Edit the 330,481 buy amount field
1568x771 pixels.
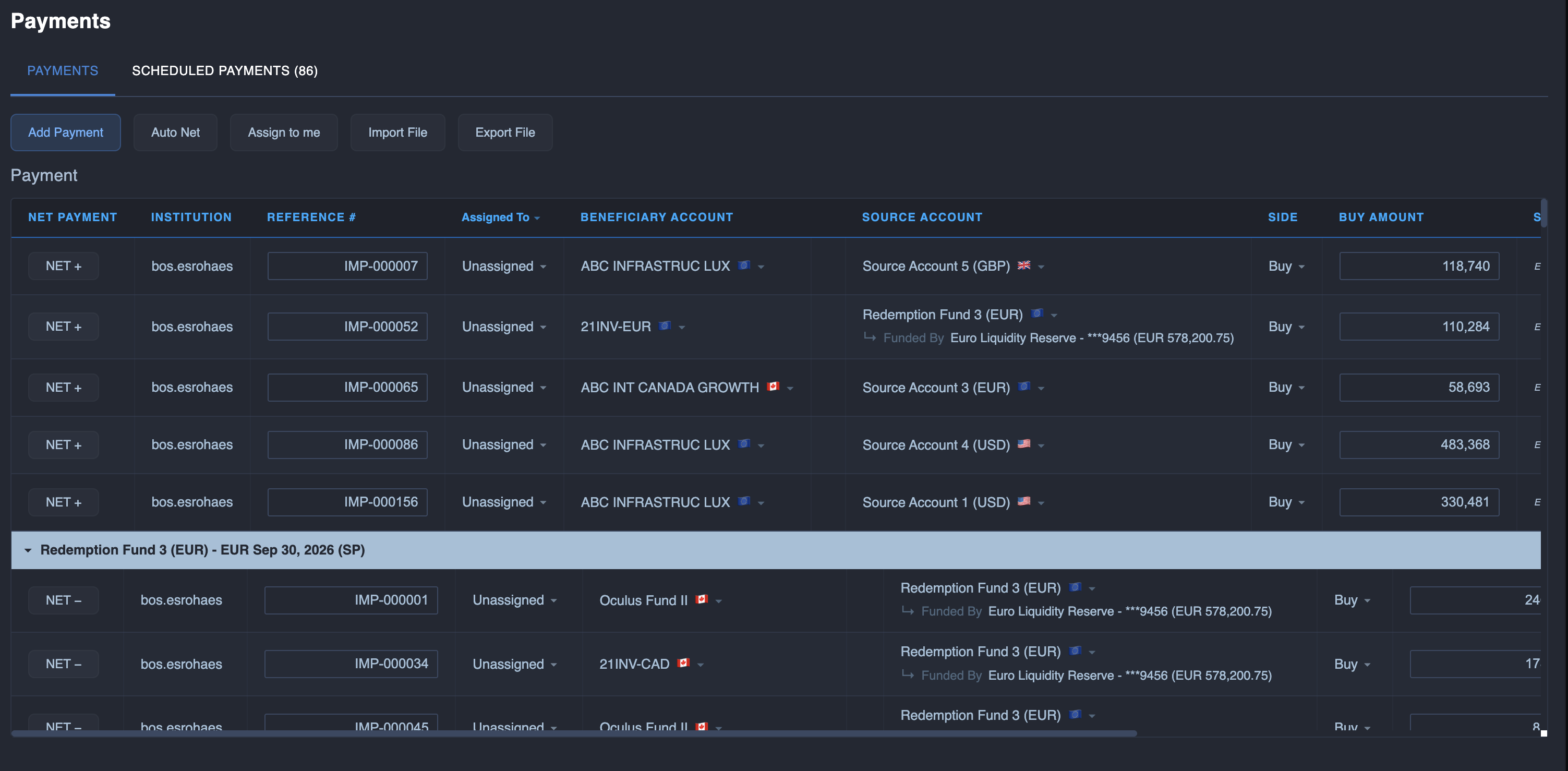(1419, 502)
